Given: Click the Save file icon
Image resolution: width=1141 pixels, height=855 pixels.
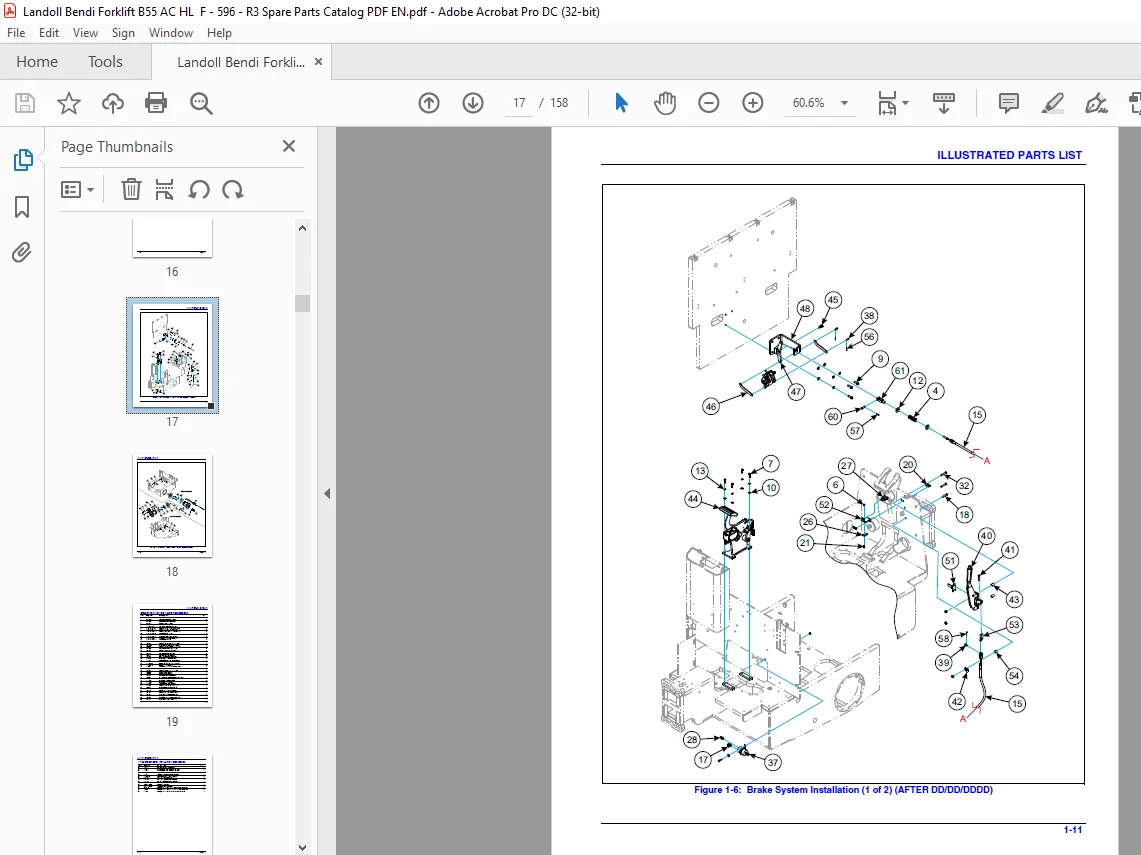Looking at the screenshot, I should (25, 103).
